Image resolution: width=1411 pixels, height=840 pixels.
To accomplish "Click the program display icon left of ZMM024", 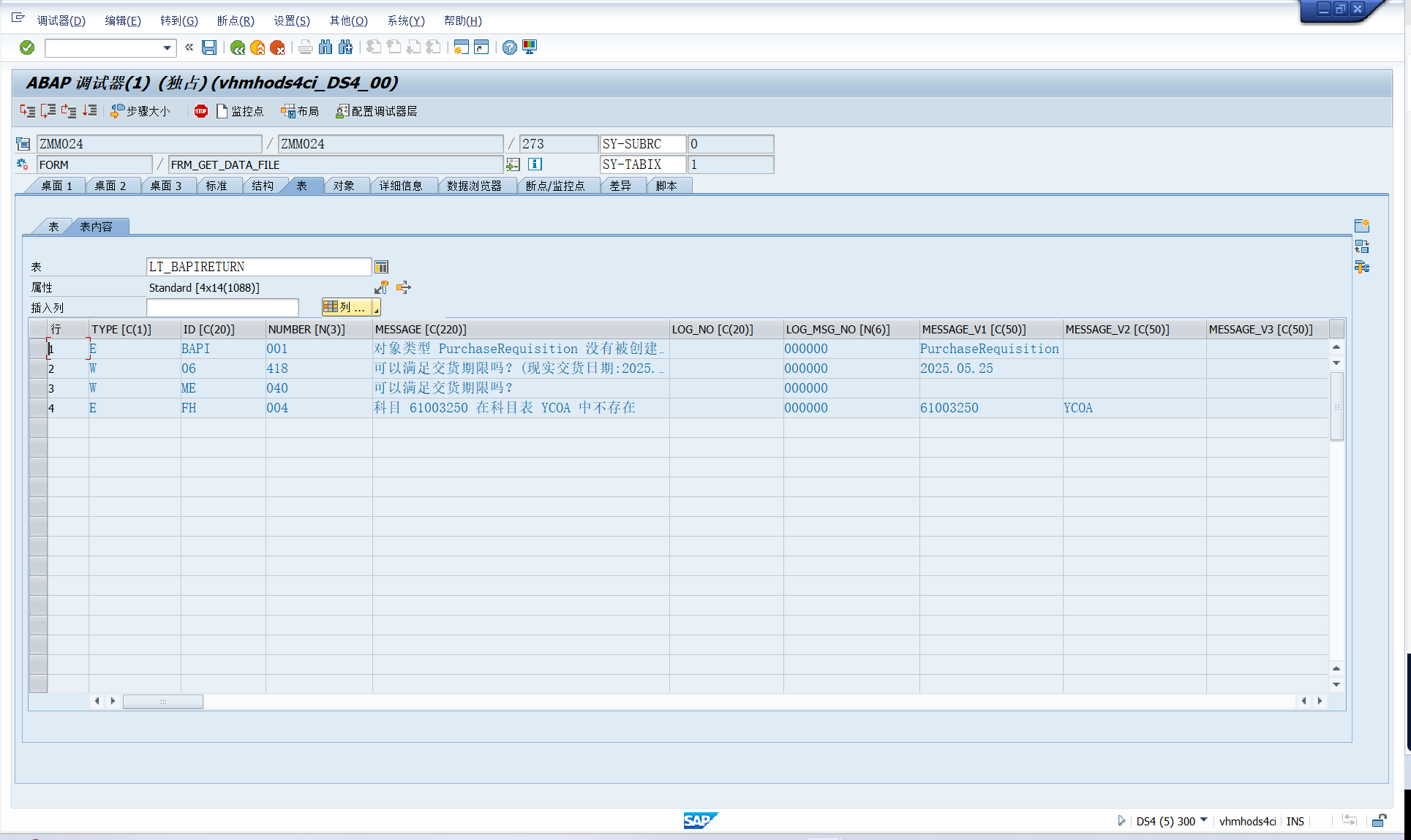I will pyautogui.click(x=23, y=144).
